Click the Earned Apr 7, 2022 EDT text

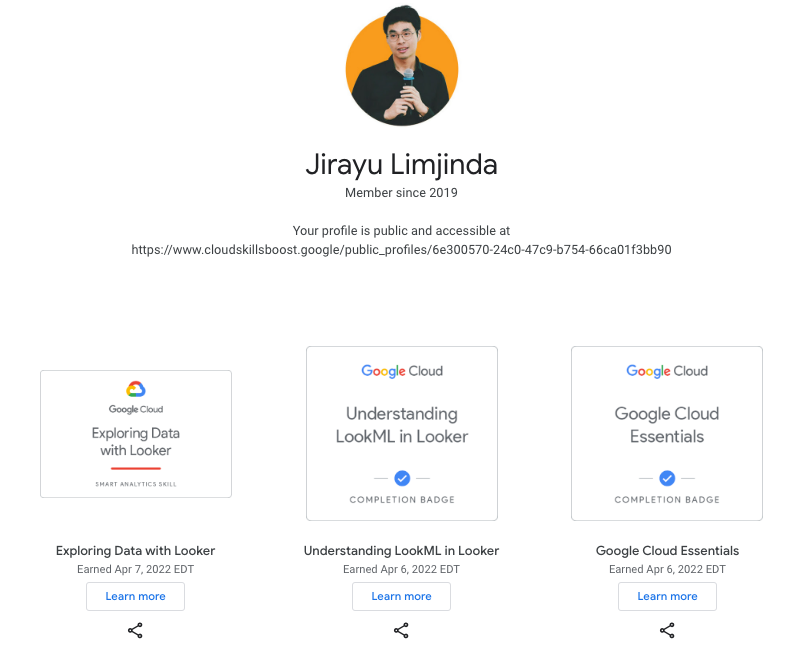[136, 569]
